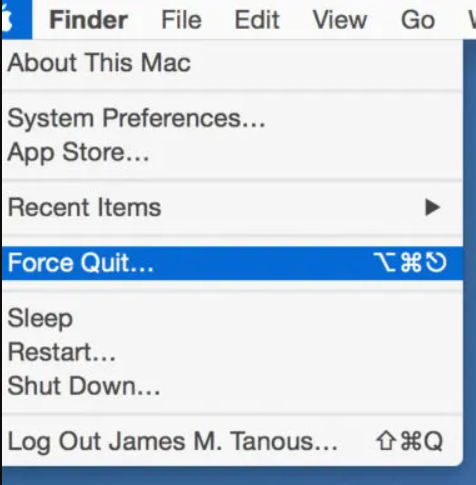Click the Shift-Command-Q shortcut glyphs
476x485 pixels.
[409, 441]
